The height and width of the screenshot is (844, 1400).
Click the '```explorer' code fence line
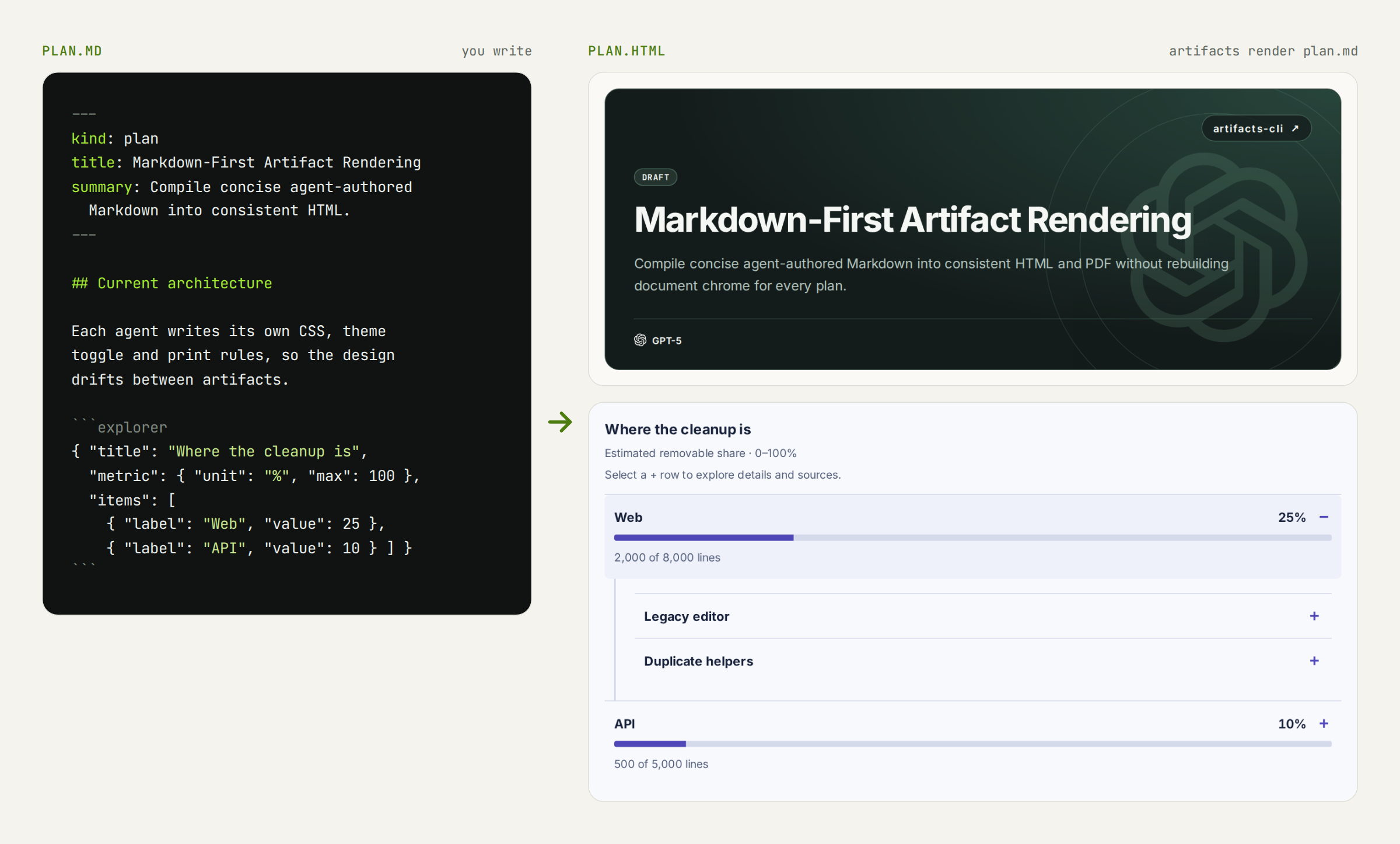click(x=119, y=426)
